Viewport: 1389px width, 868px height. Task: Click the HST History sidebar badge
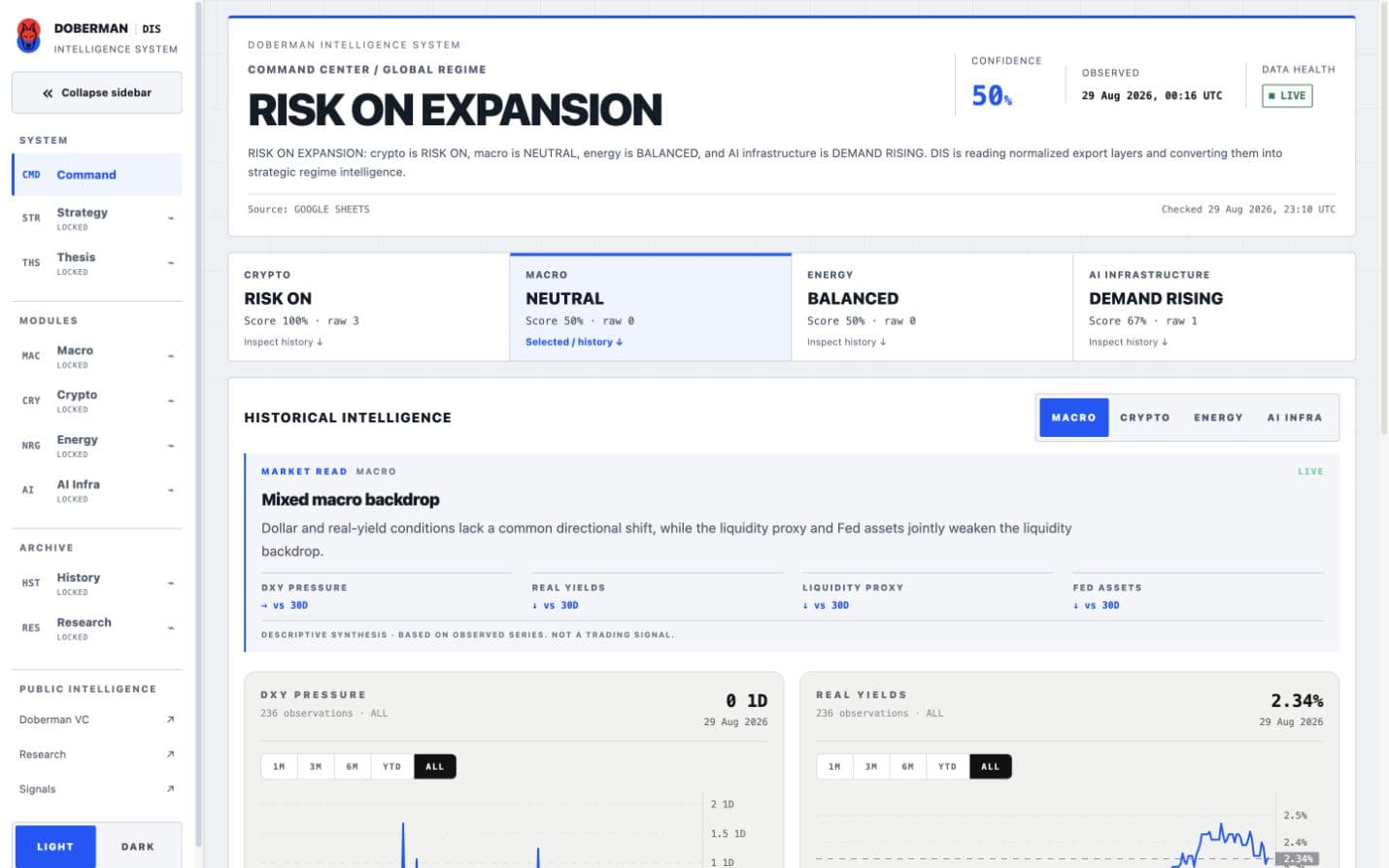point(31,584)
